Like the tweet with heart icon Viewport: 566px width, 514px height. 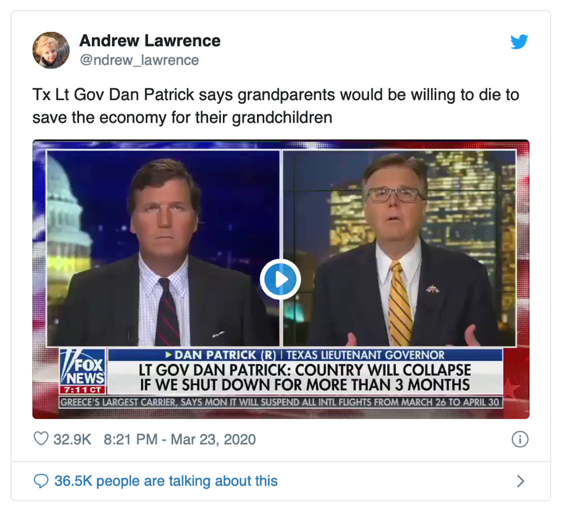41,439
